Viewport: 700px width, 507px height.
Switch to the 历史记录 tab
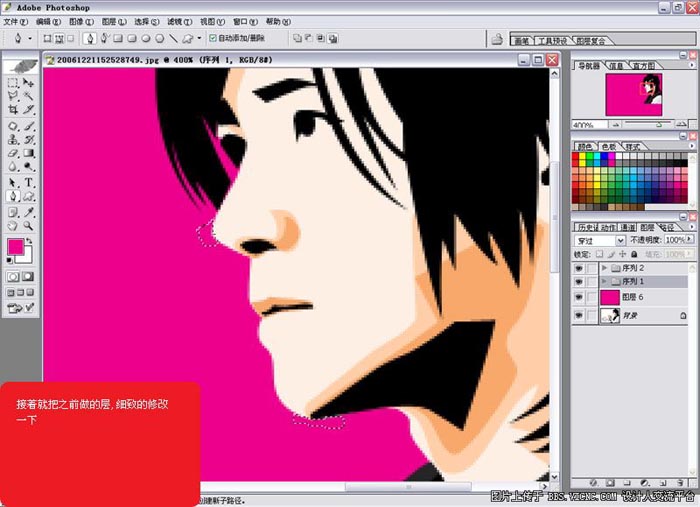pyautogui.click(x=587, y=227)
